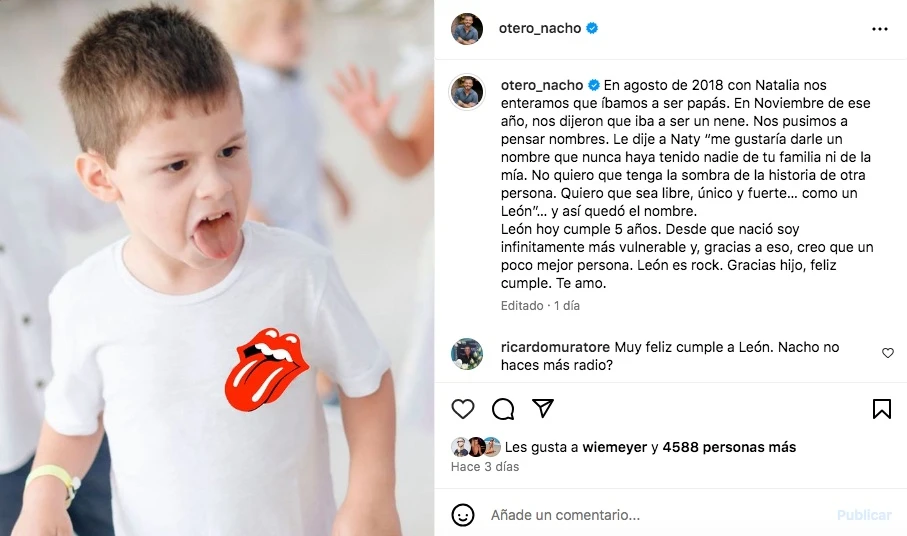907x536 pixels.
Task: Click the verified badge in the post header
Action: (x=592, y=28)
